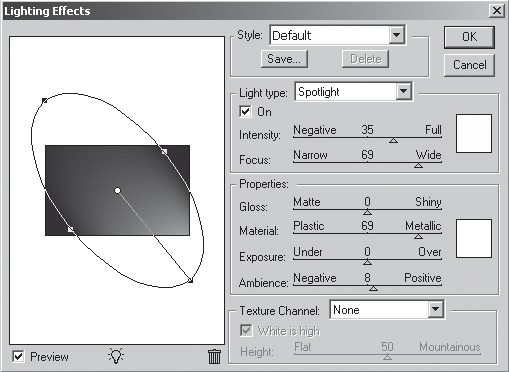Toggle the Preview checkbox
Screen dimensions: 509x372
18,357
